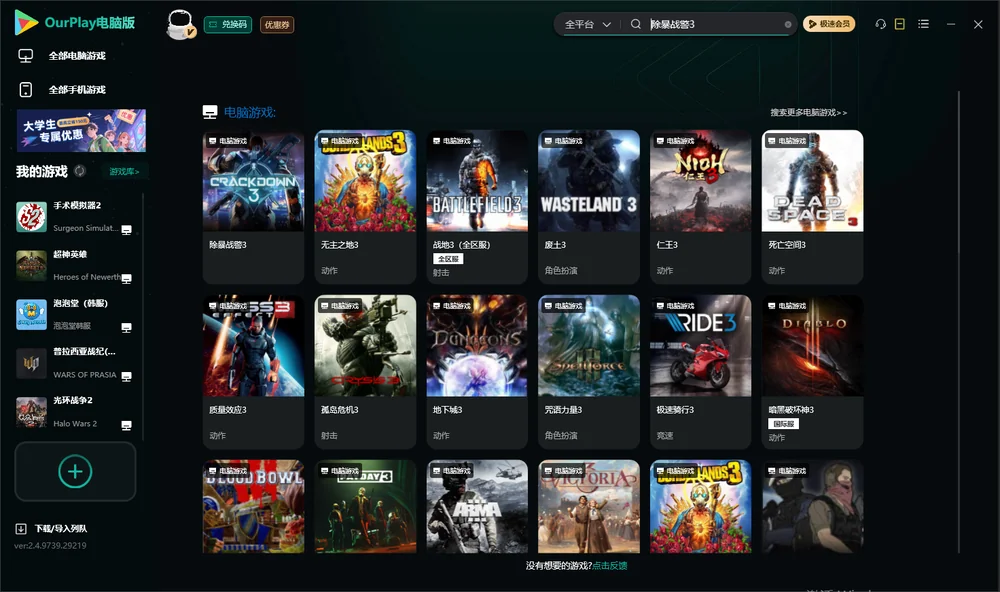Click the yellow mini-mode window icon
1000x592 pixels.
[x=900, y=24]
